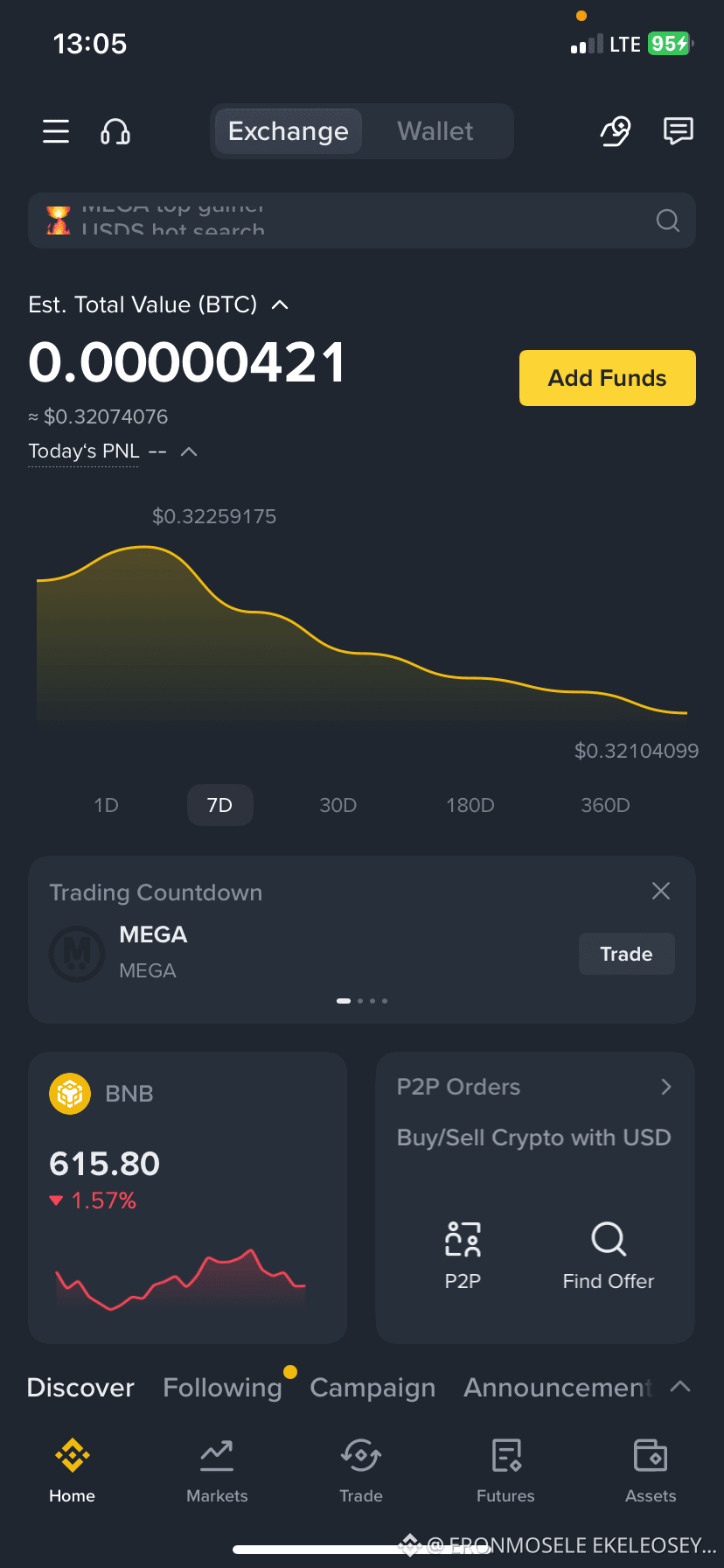The height and width of the screenshot is (1568, 724).
Task: Dismiss the Trading Countdown card
Action: click(x=661, y=891)
